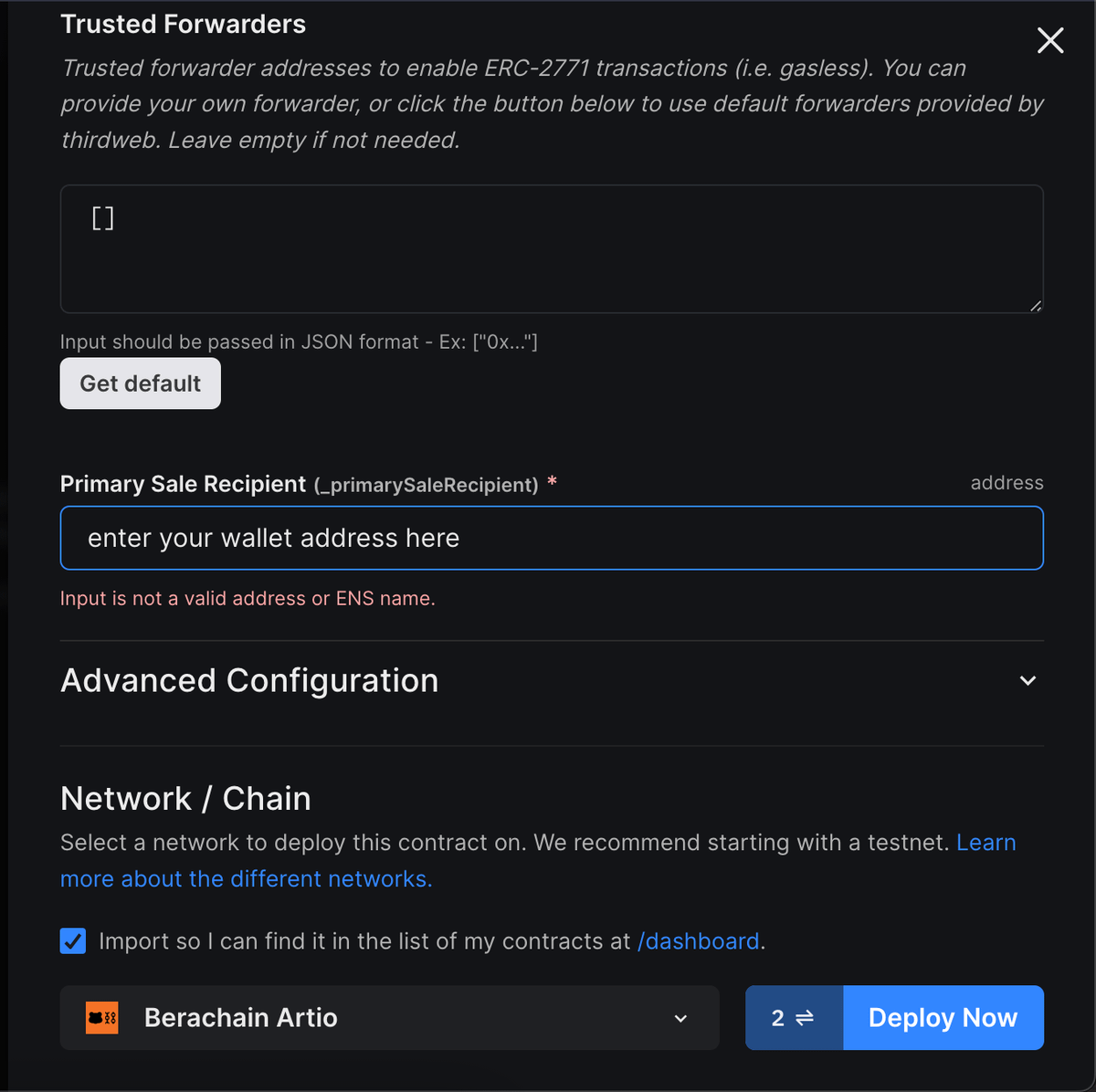Close the deploy dialog with the X icon

(x=1050, y=40)
